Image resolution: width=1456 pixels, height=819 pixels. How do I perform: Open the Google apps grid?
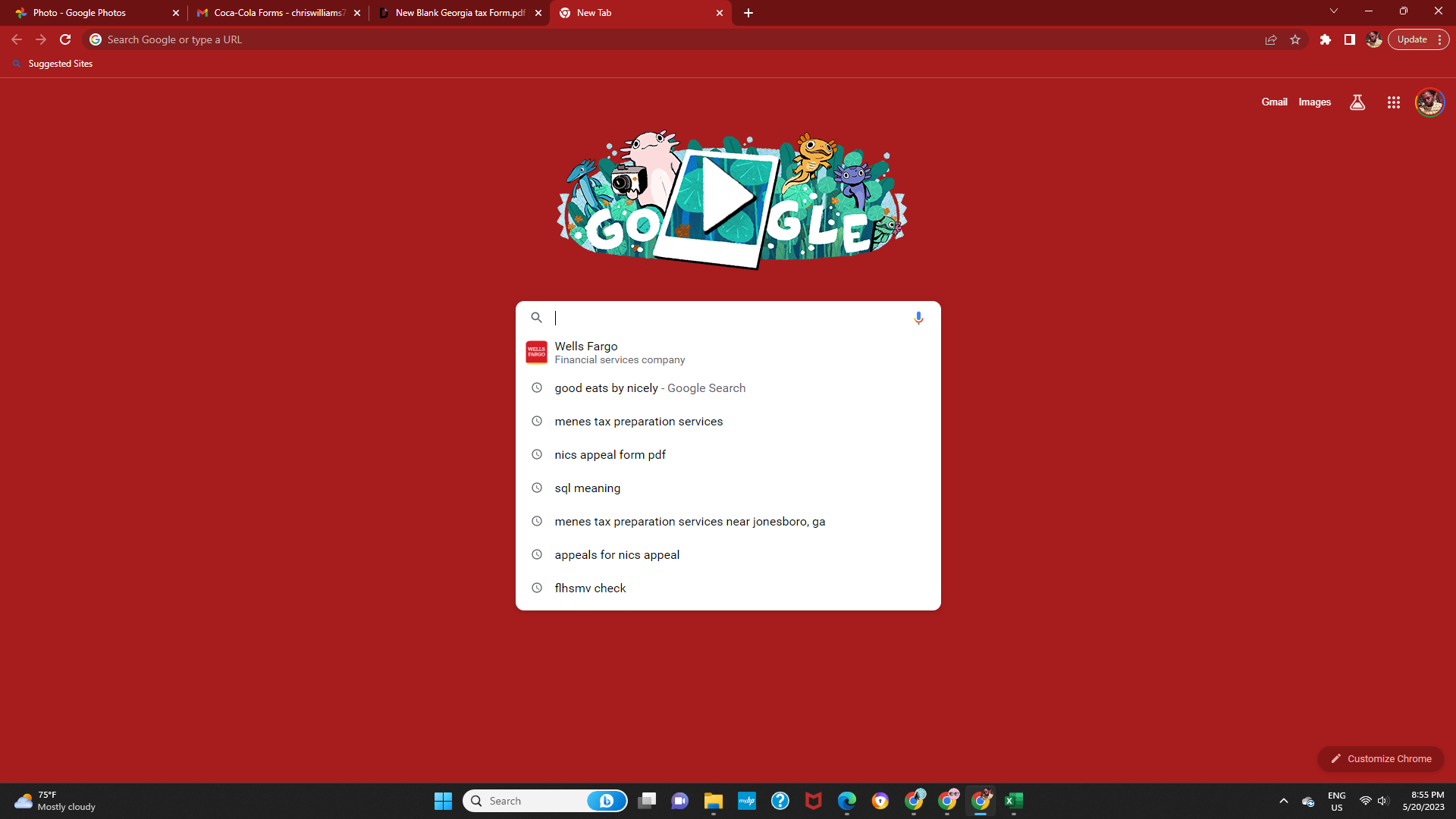[1394, 102]
